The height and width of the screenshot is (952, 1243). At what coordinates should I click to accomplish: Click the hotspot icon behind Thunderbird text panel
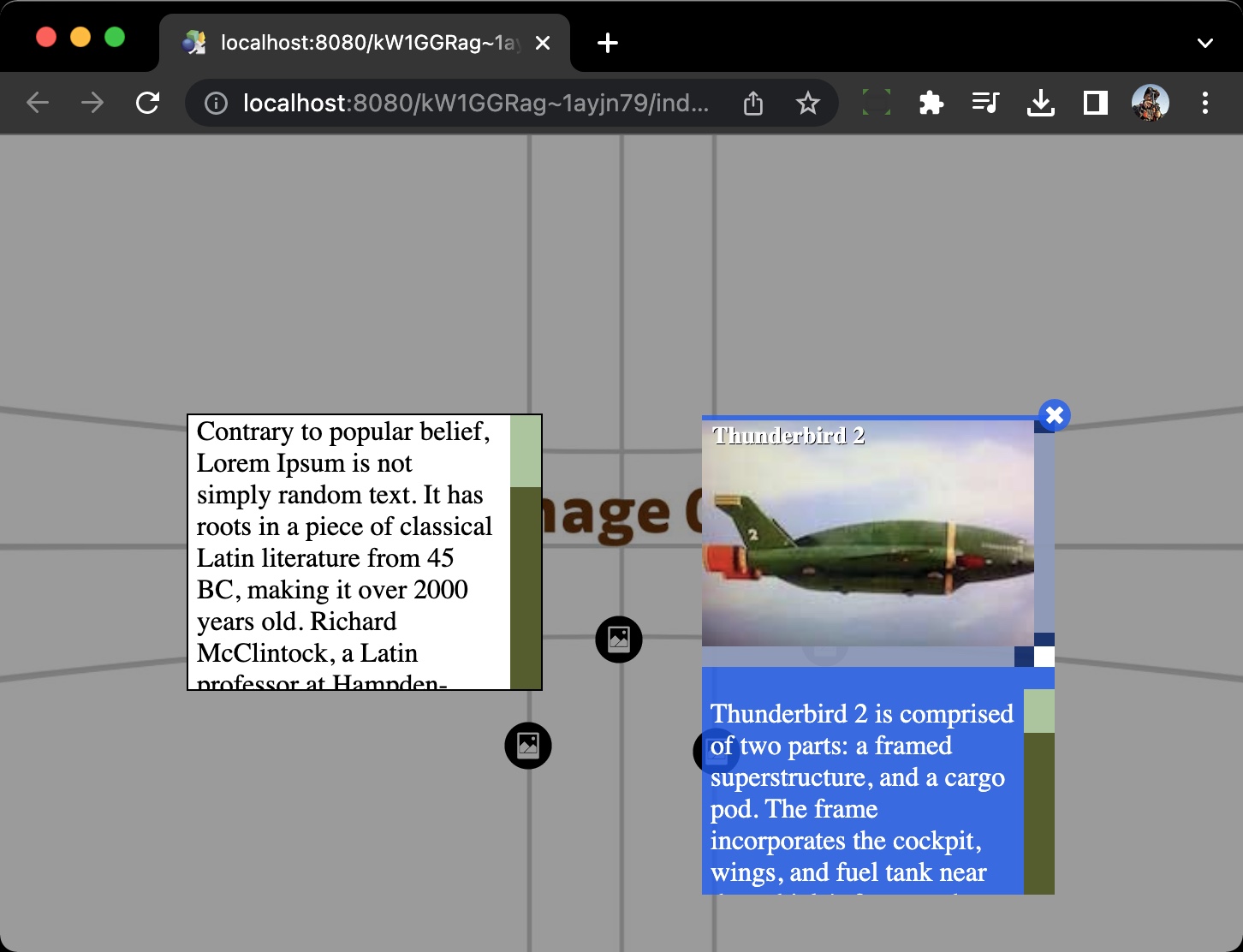click(x=717, y=752)
